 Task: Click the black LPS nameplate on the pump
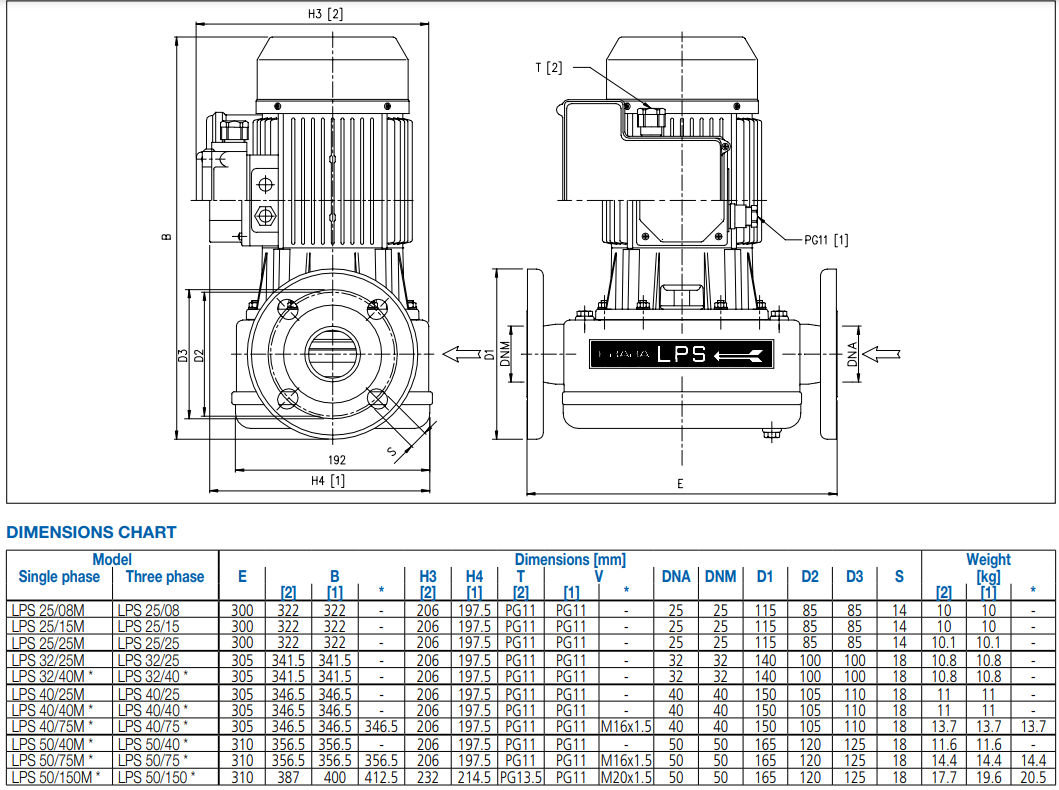[681, 354]
